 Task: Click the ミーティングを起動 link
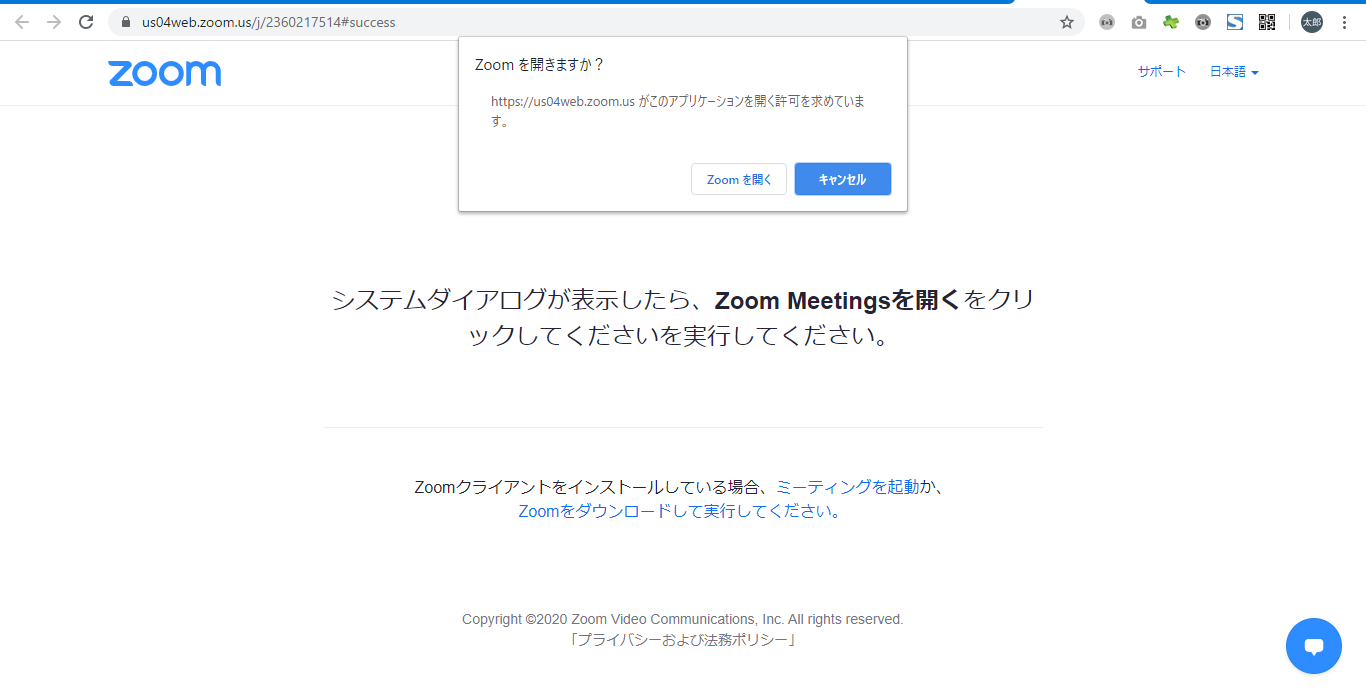click(847, 487)
